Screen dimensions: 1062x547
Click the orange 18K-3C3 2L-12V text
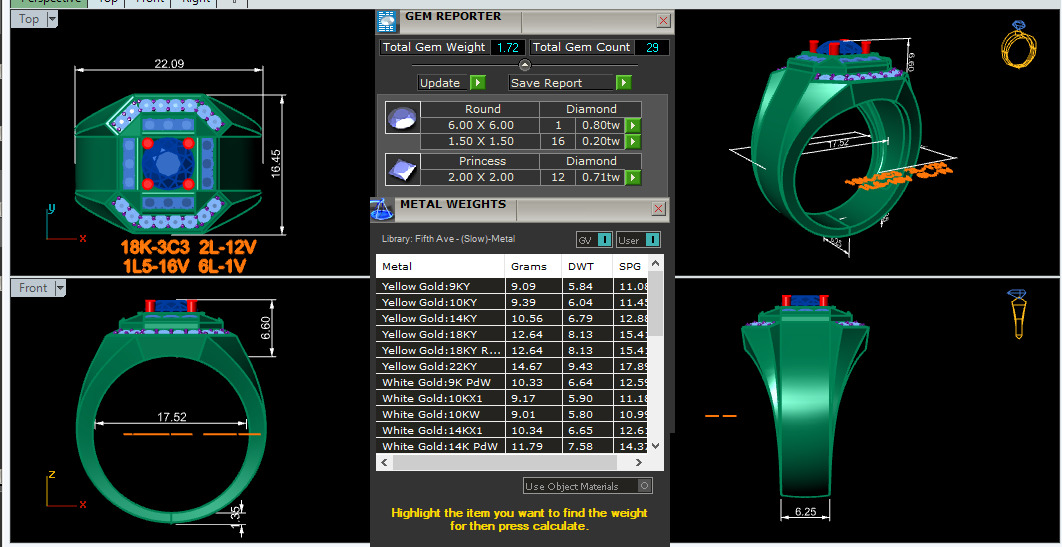pyautogui.click(x=189, y=246)
